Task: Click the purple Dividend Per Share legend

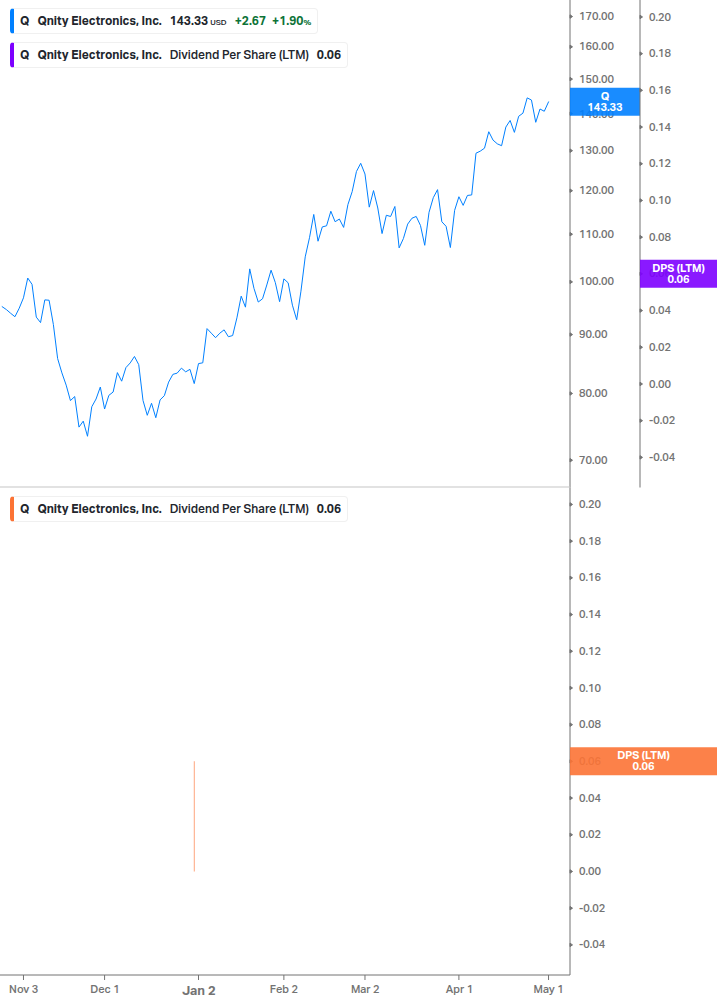Action: 178,55
